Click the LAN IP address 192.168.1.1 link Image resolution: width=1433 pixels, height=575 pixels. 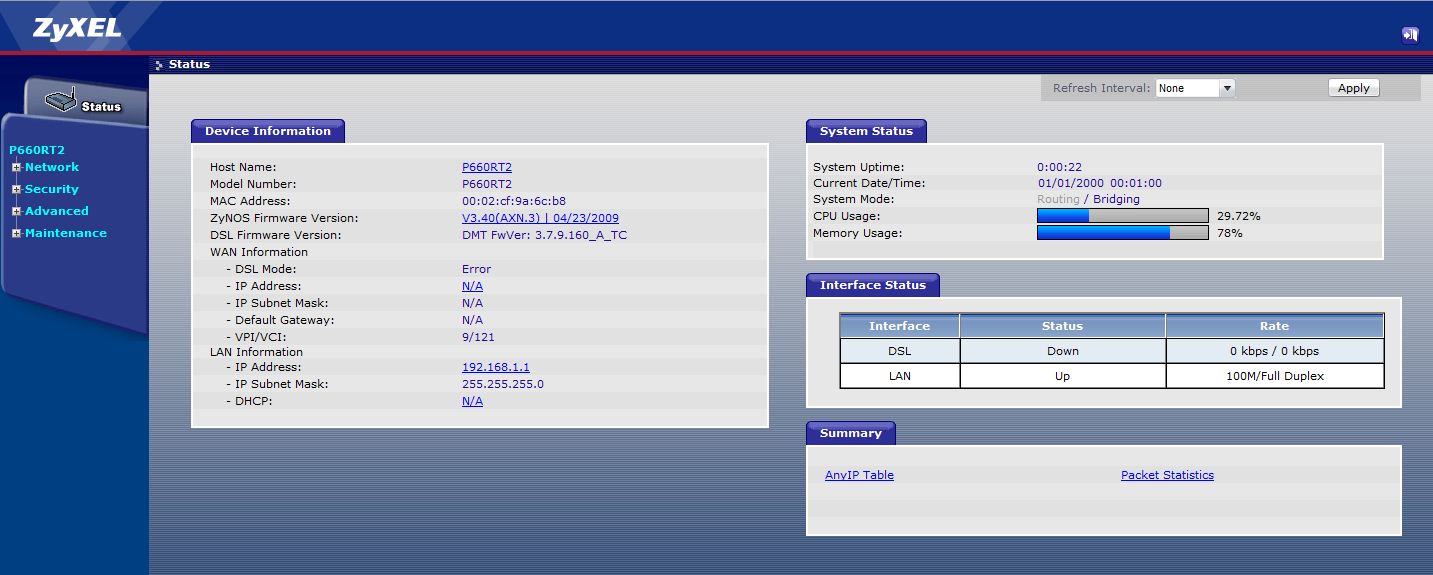coord(495,367)
